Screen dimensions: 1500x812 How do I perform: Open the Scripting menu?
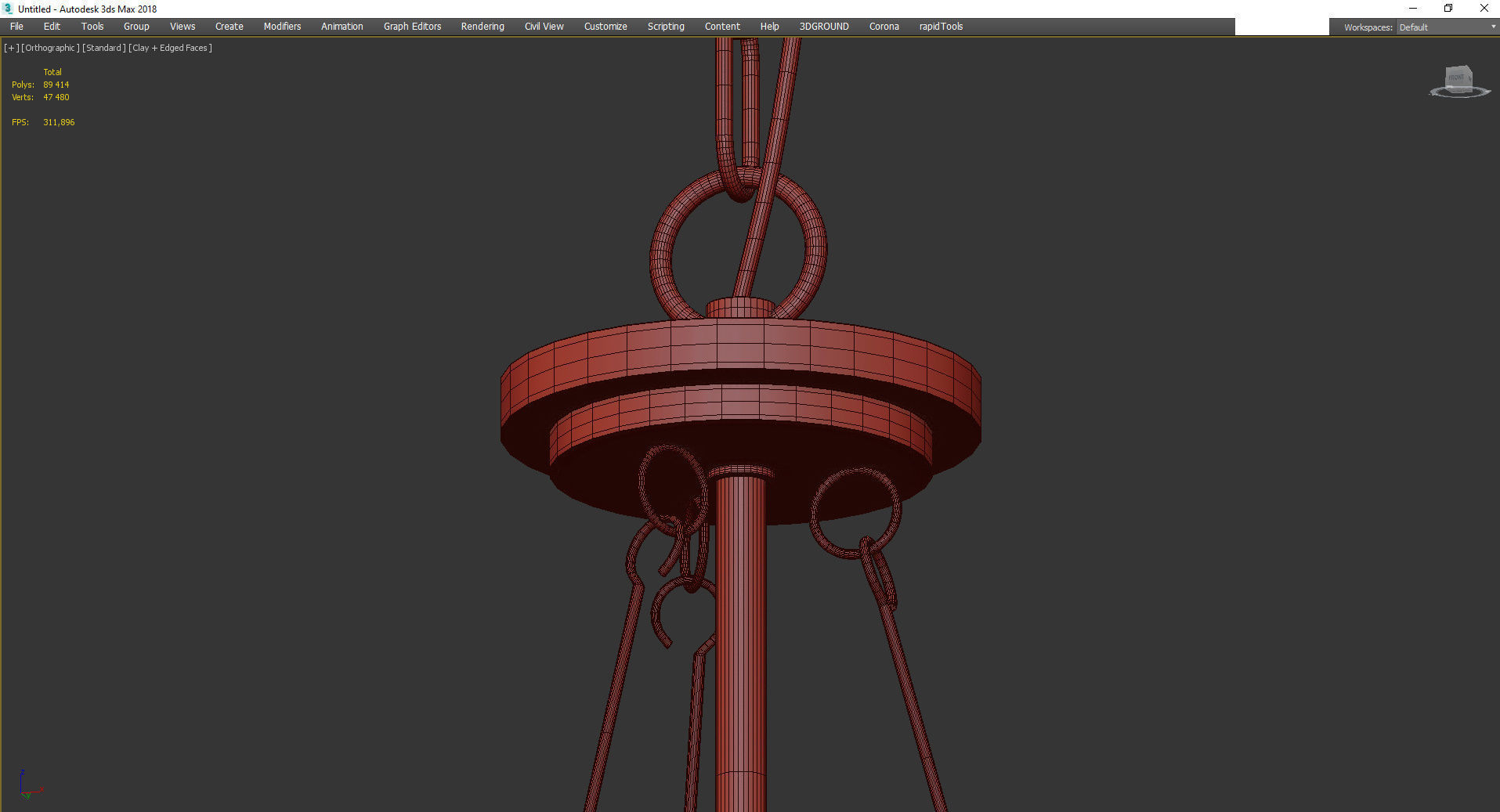click(x=666, y=27)
